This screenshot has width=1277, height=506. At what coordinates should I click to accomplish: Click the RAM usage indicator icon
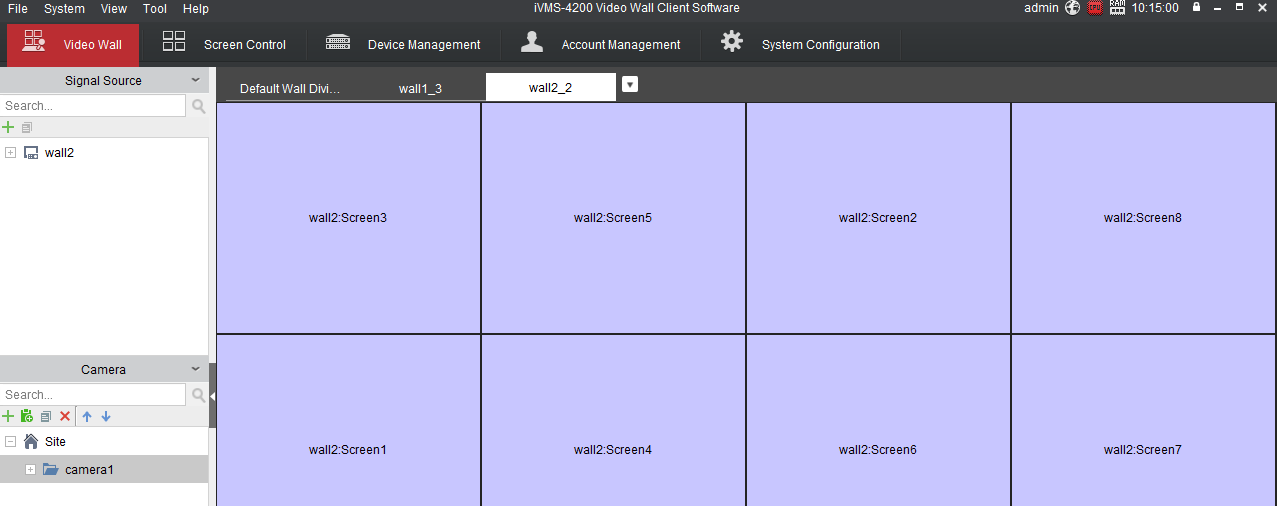pos(1117,8)
